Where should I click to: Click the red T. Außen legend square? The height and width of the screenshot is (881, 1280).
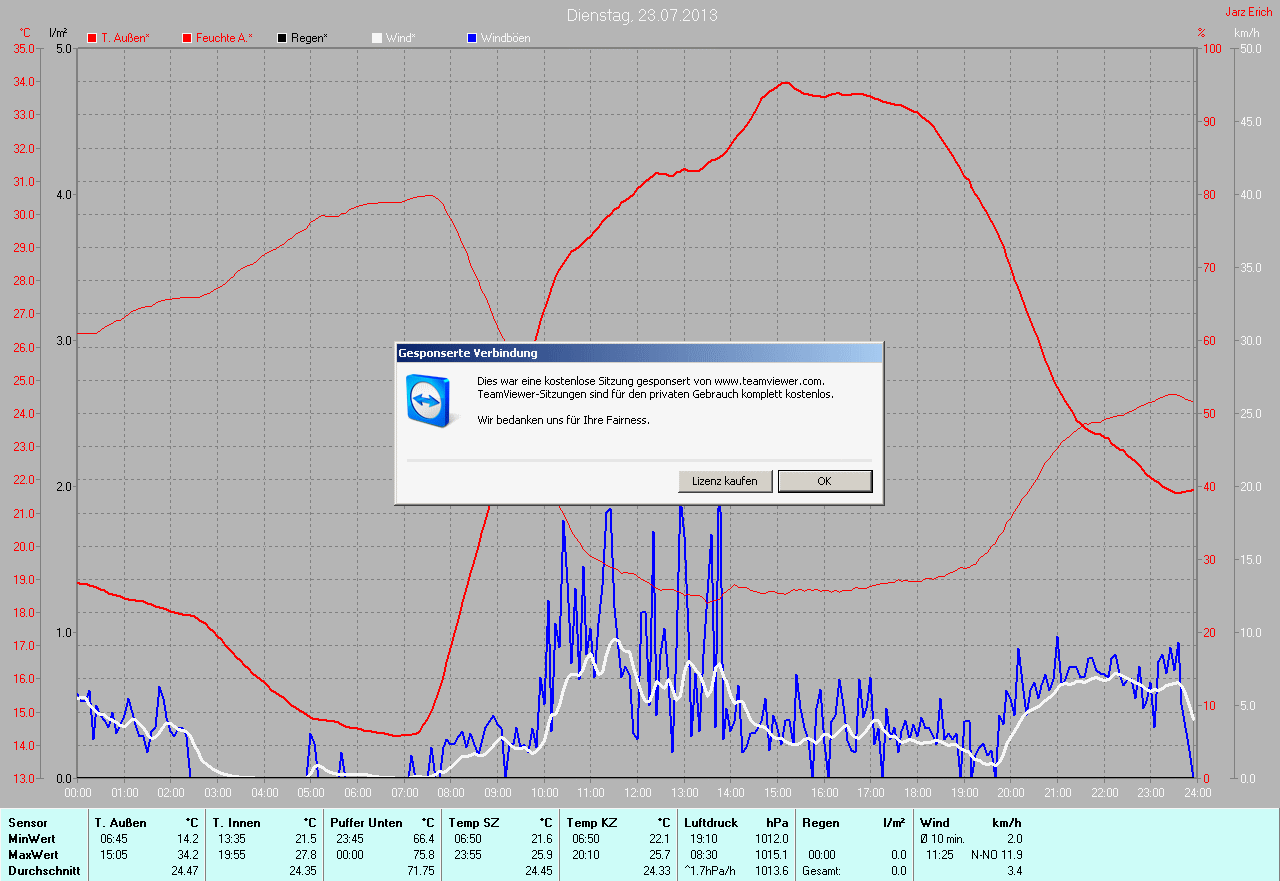pos(92,38)
